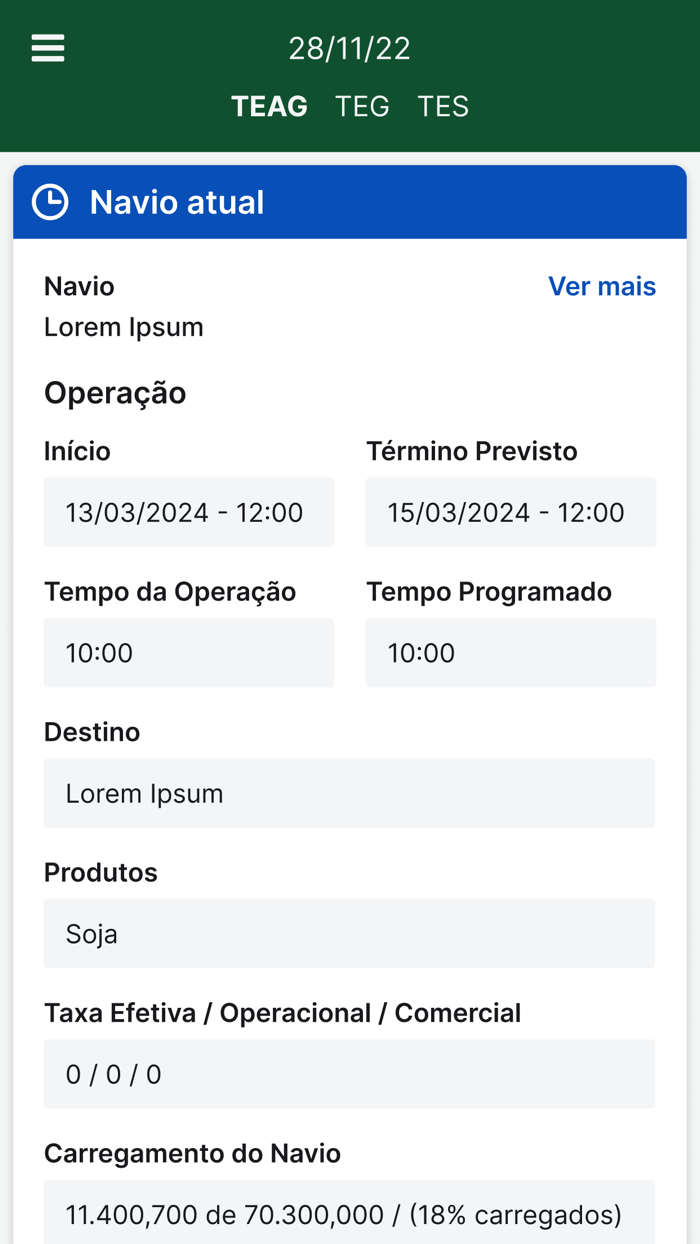Select the Taxa Efetiva field showing 0 / 0 / 0
Viewport: 700px width, 1244px height.
[x=350, y=1073]
